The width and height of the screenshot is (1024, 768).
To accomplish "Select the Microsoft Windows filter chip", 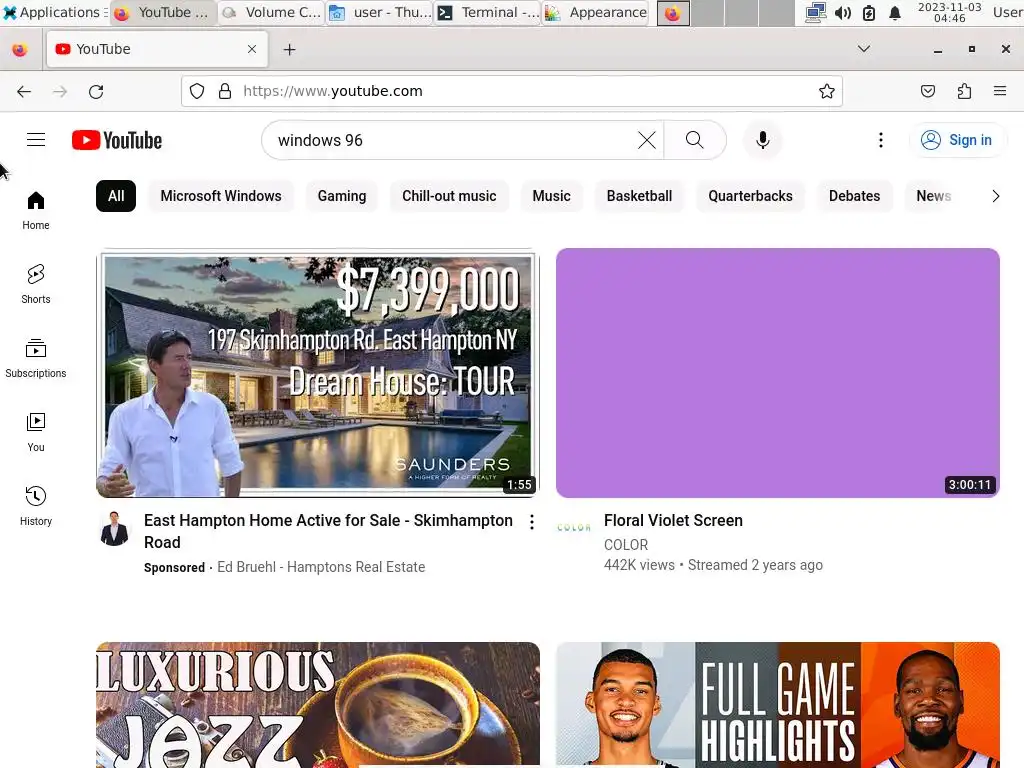I will coord(221,196).
